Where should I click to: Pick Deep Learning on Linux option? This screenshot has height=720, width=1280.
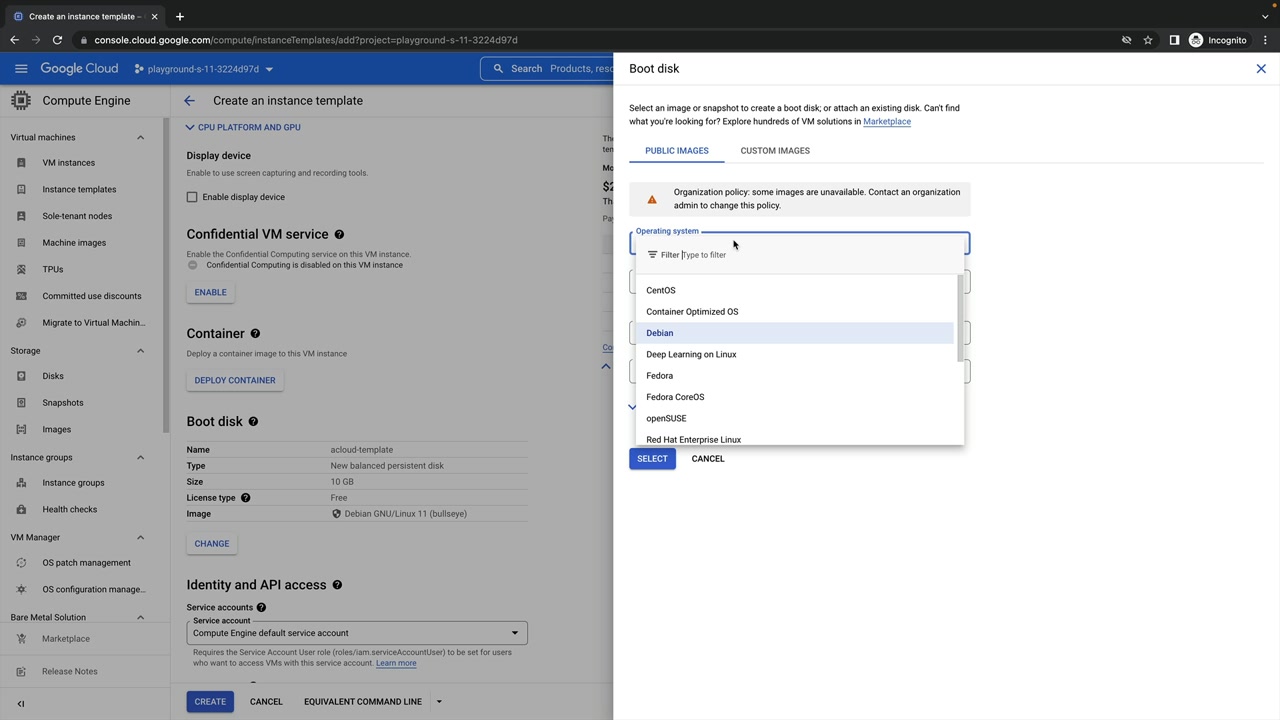(x=795, y=354)
